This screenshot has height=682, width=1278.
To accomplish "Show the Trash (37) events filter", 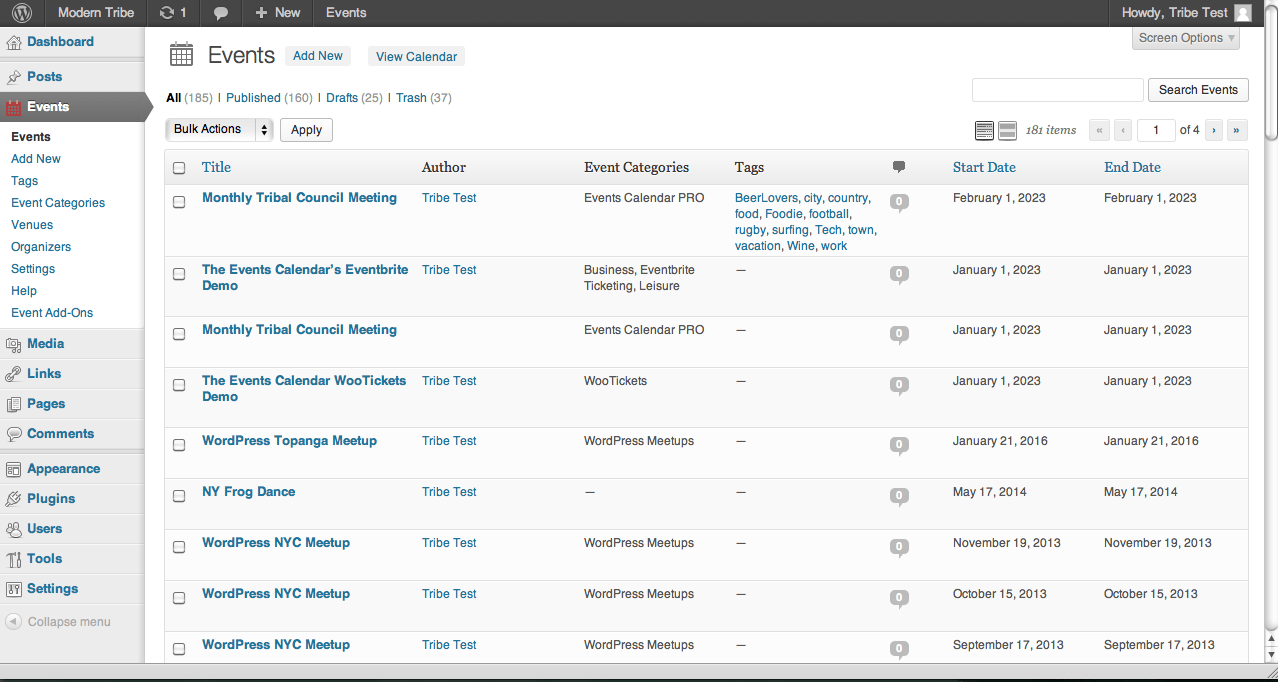I will [424, 98].
